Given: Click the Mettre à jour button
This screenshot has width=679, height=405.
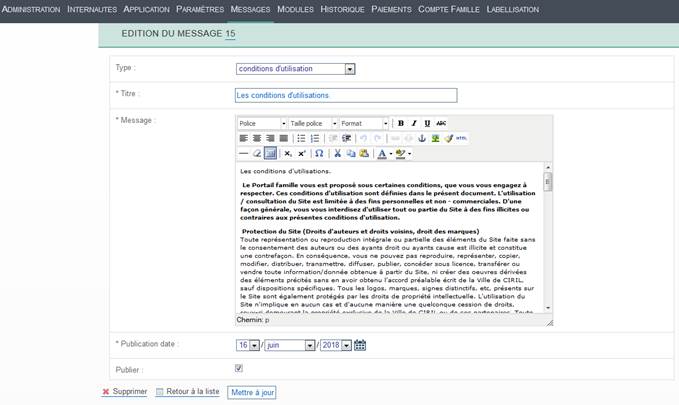Looking at the screenshot, I should (252, 392).
